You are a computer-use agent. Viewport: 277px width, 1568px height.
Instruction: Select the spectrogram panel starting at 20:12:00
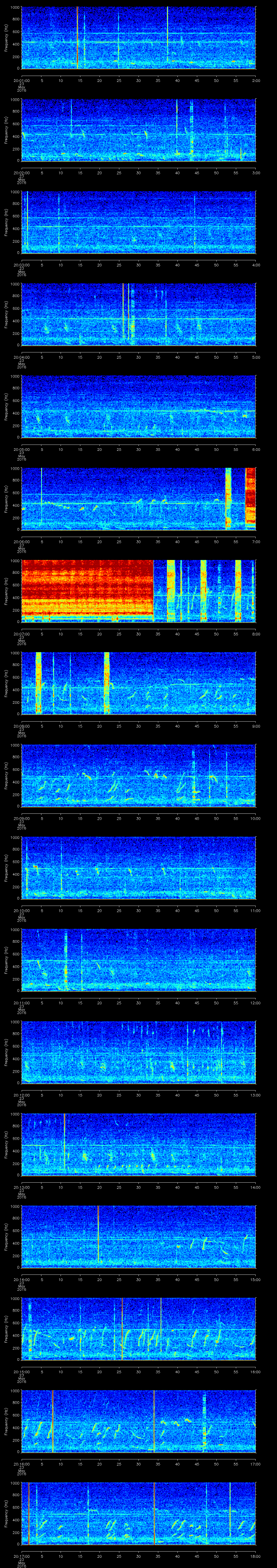[x=139, y=1052]
